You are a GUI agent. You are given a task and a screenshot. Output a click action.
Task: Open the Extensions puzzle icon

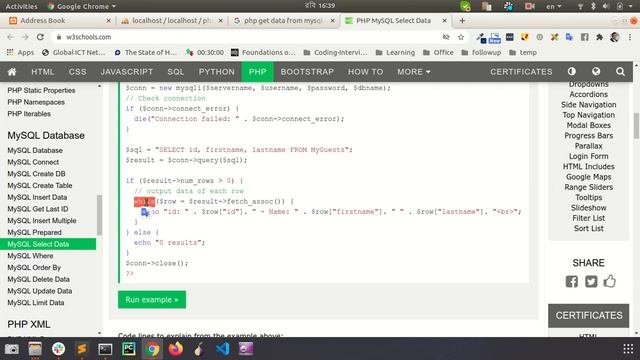click(599, 37)
